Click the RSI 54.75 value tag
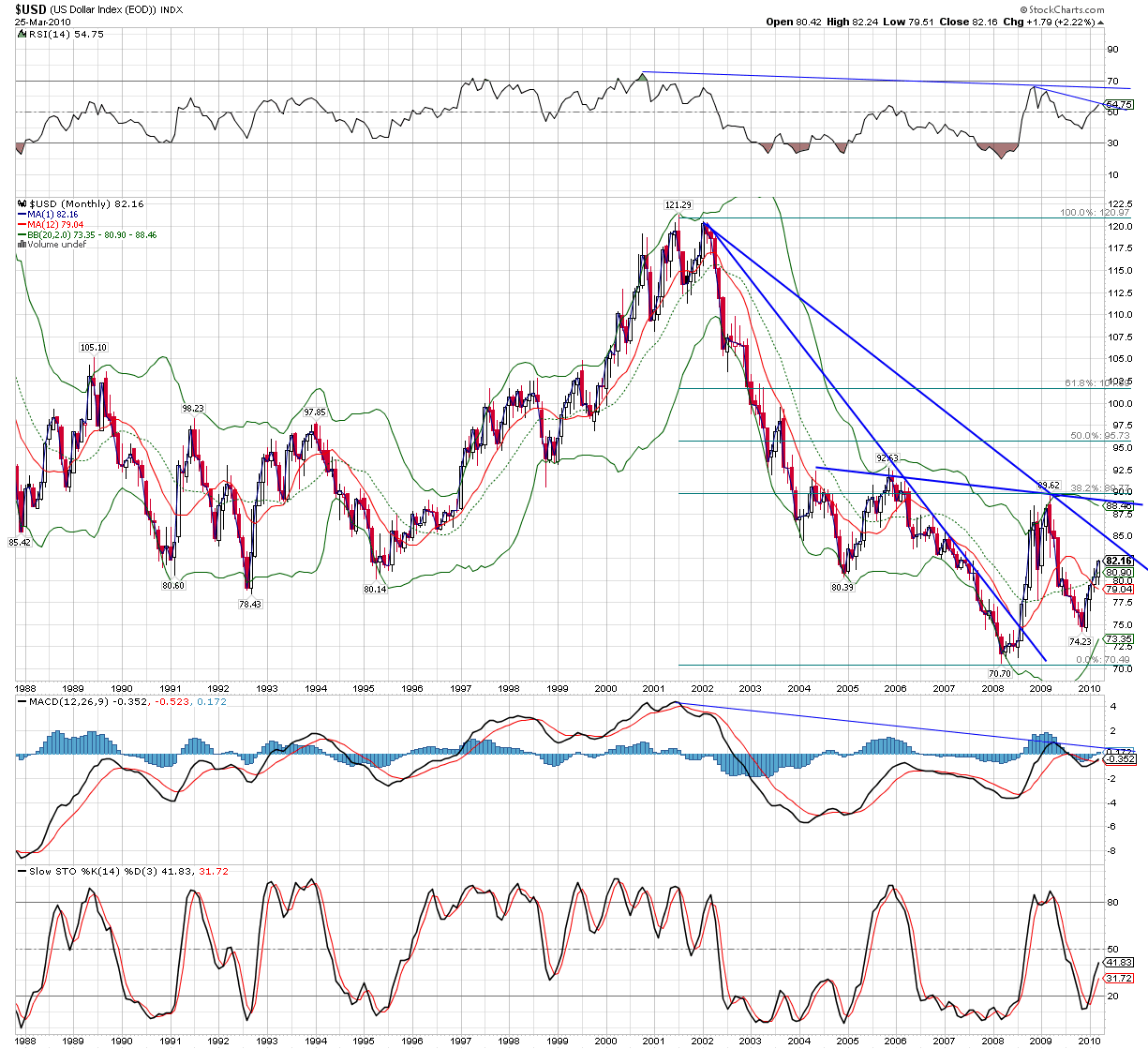 click(x=1119, y=104)
